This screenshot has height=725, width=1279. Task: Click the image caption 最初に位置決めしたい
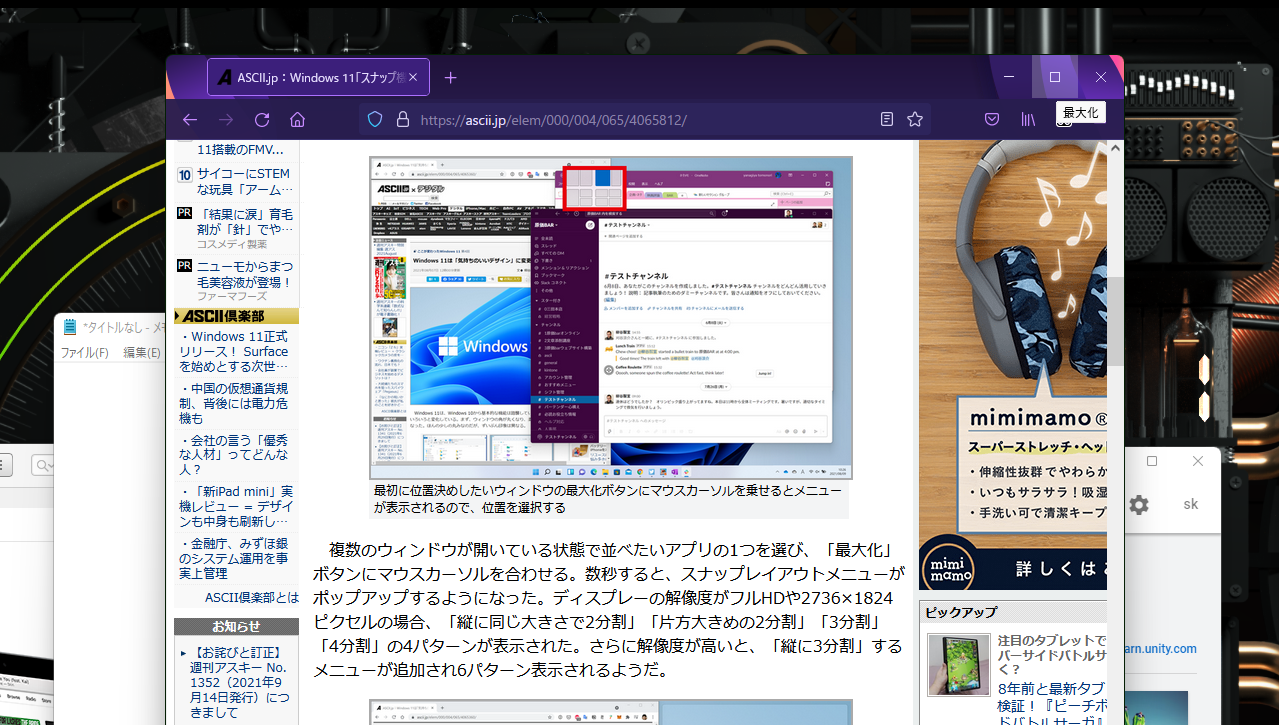point(607,499)
